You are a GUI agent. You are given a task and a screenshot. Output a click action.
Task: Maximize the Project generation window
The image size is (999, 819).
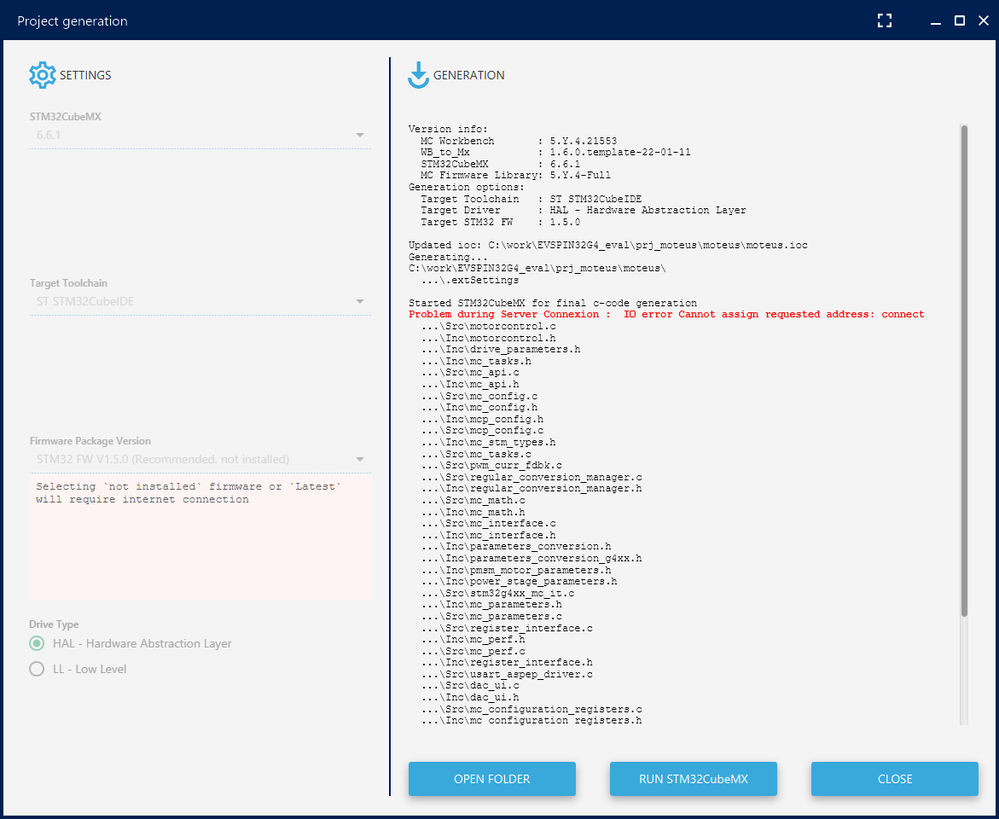pos(959,21)
